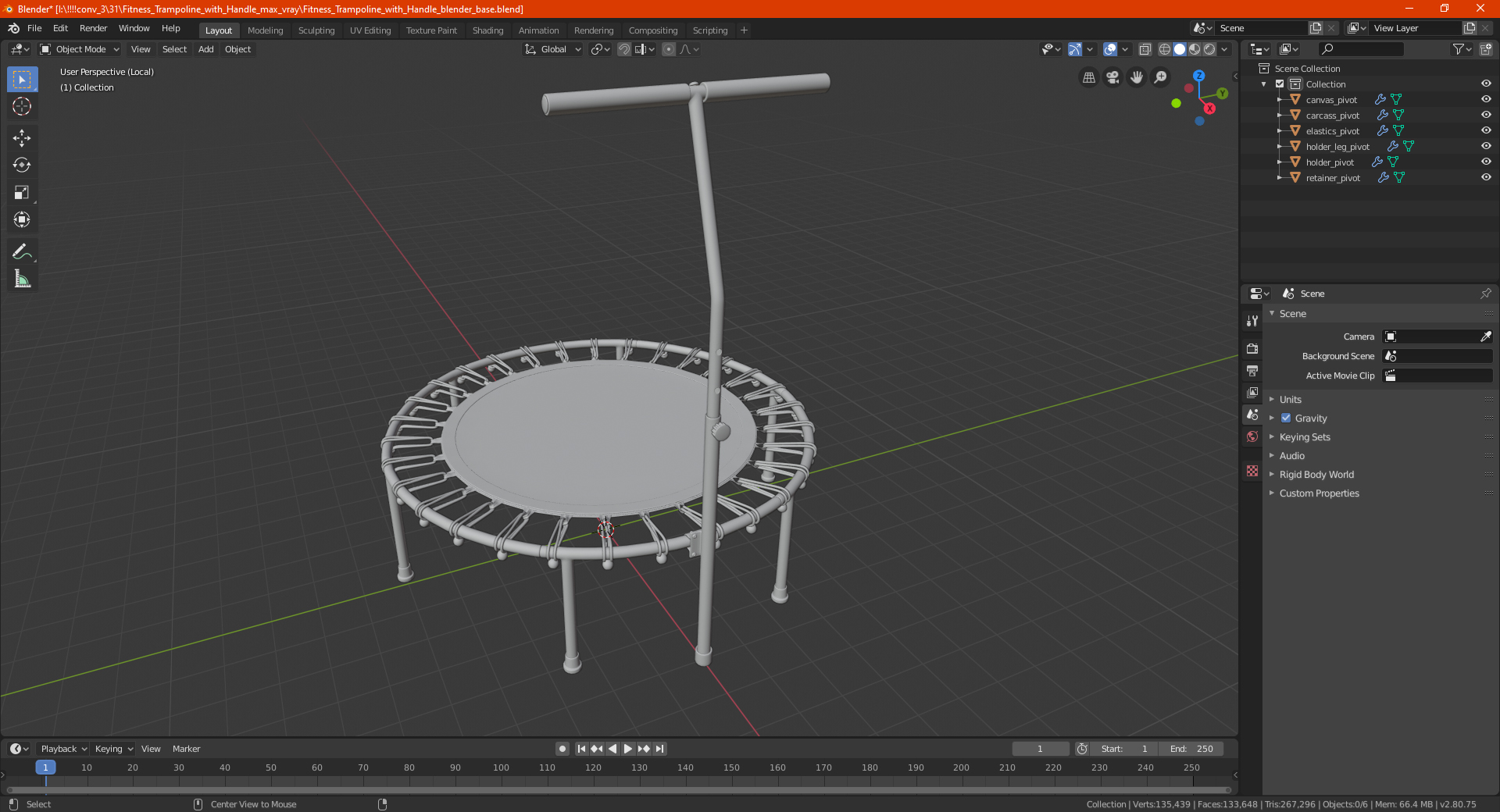Select the Measure tool
The height and width of the screenshot is (812, 1500).
[x=22, y=279]
